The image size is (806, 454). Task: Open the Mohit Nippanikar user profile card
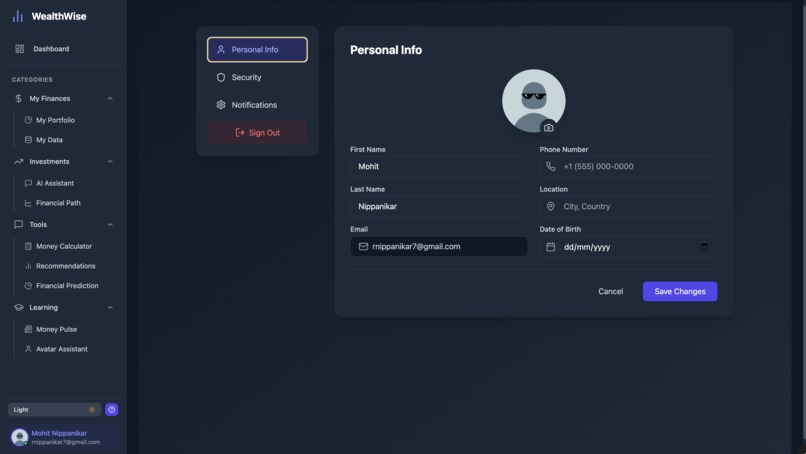click(x=63, y=437)
